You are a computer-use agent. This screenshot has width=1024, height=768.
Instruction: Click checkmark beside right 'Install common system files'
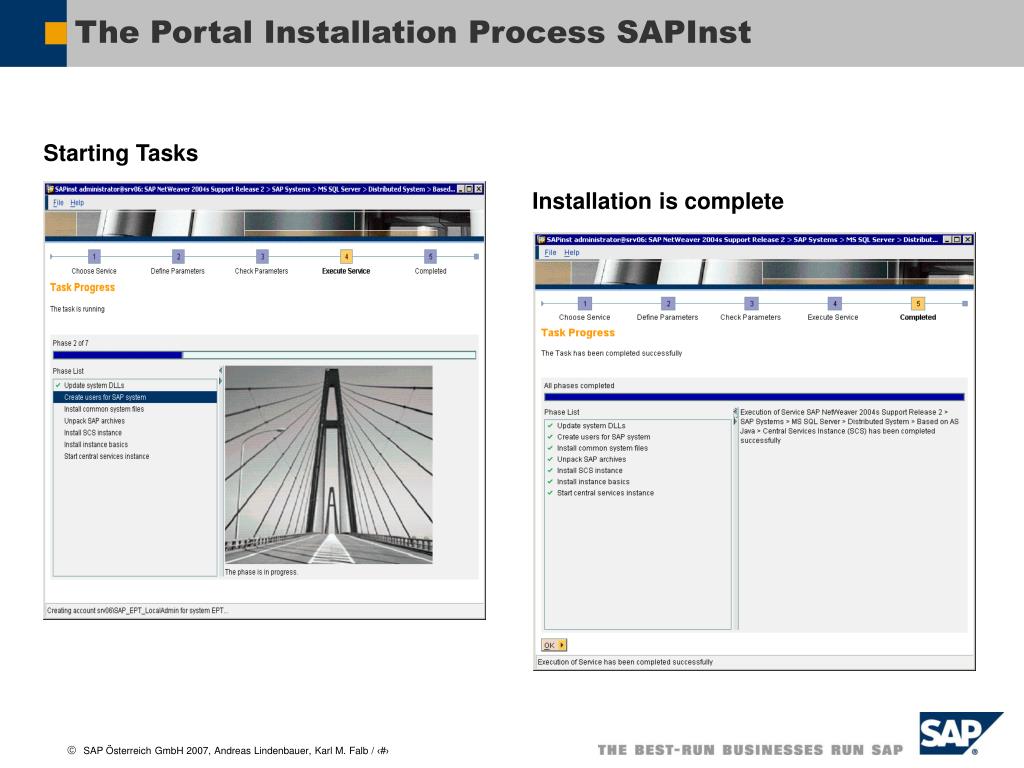tap(550, 448)
